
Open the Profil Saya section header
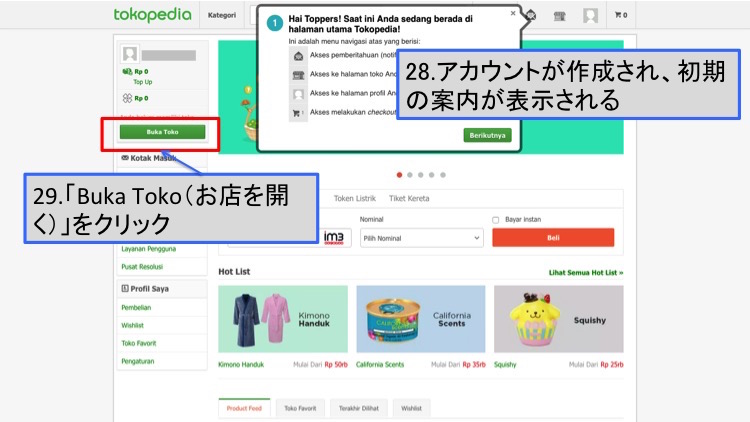[162, 289]
